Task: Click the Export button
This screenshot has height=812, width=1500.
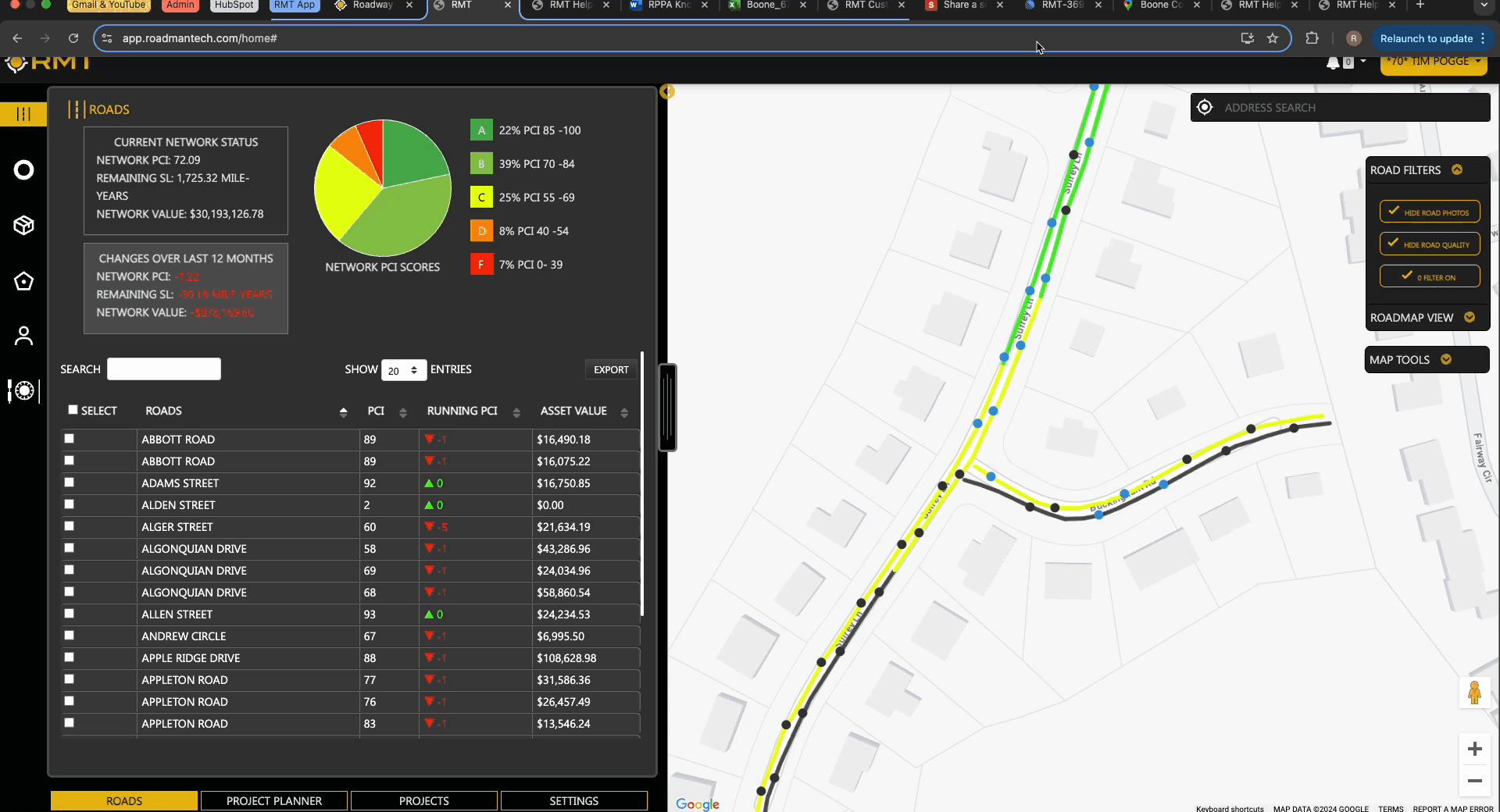Action: click(x=611, y=370)
